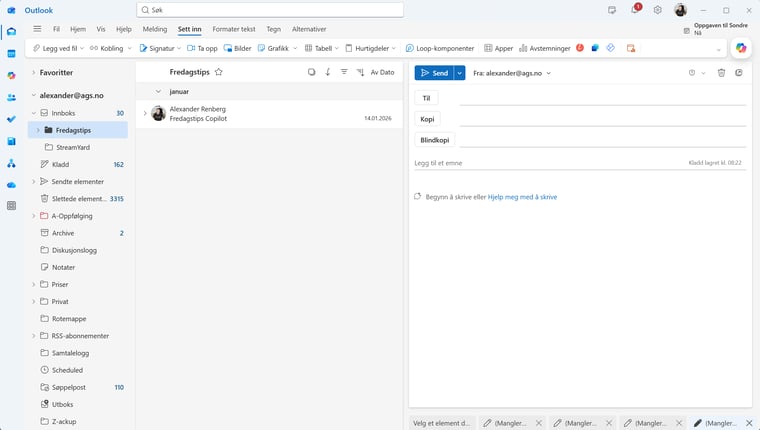760x430 pixels.
Task: Switch to the Vis tab
Action: tap(101, 29)
